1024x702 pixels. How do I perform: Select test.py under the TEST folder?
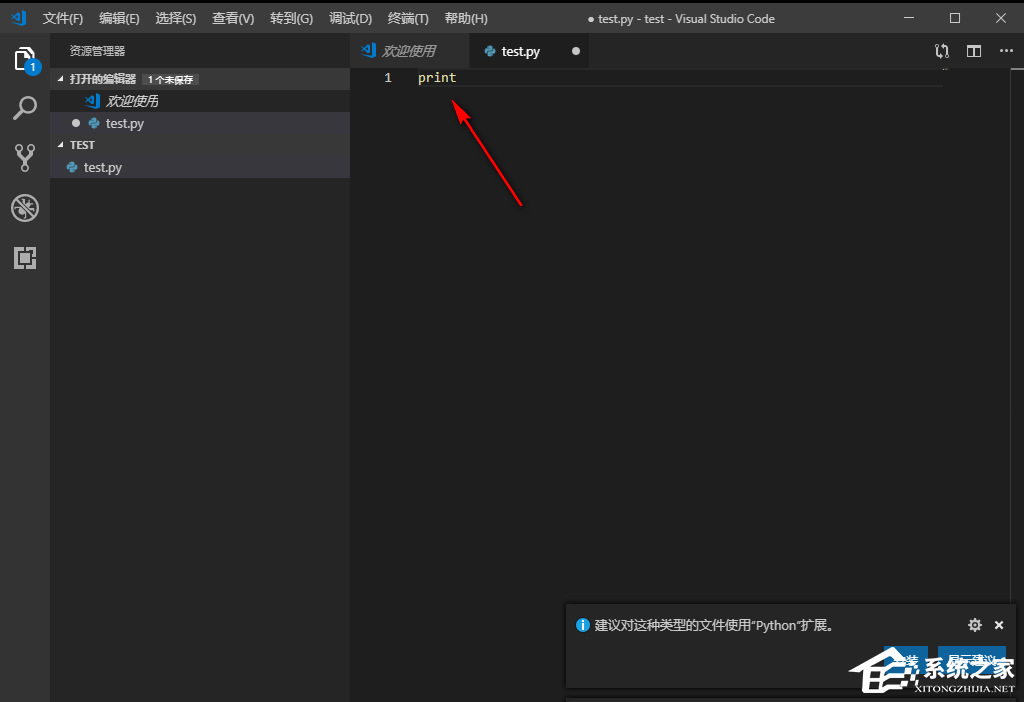coord(102,167)
